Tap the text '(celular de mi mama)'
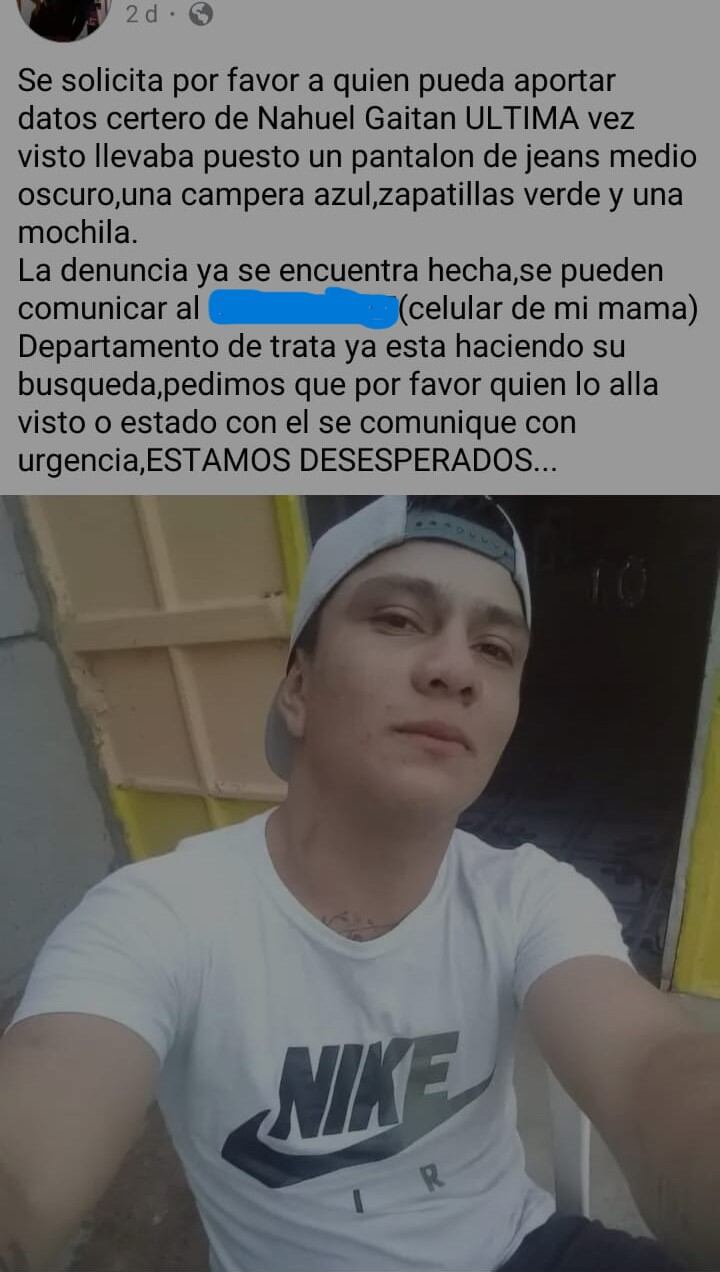The height and width of the screenshot is (1272, 720). point(548,309)
